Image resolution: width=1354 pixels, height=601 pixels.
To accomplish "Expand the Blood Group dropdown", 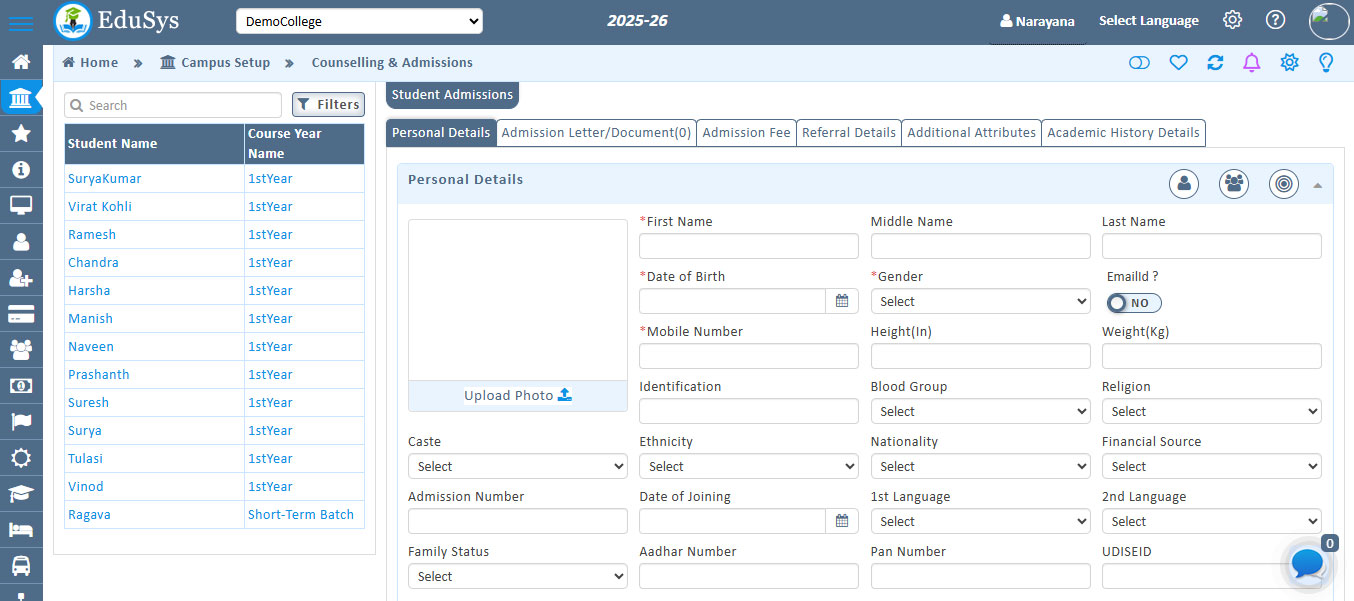I will pos(980,411).
